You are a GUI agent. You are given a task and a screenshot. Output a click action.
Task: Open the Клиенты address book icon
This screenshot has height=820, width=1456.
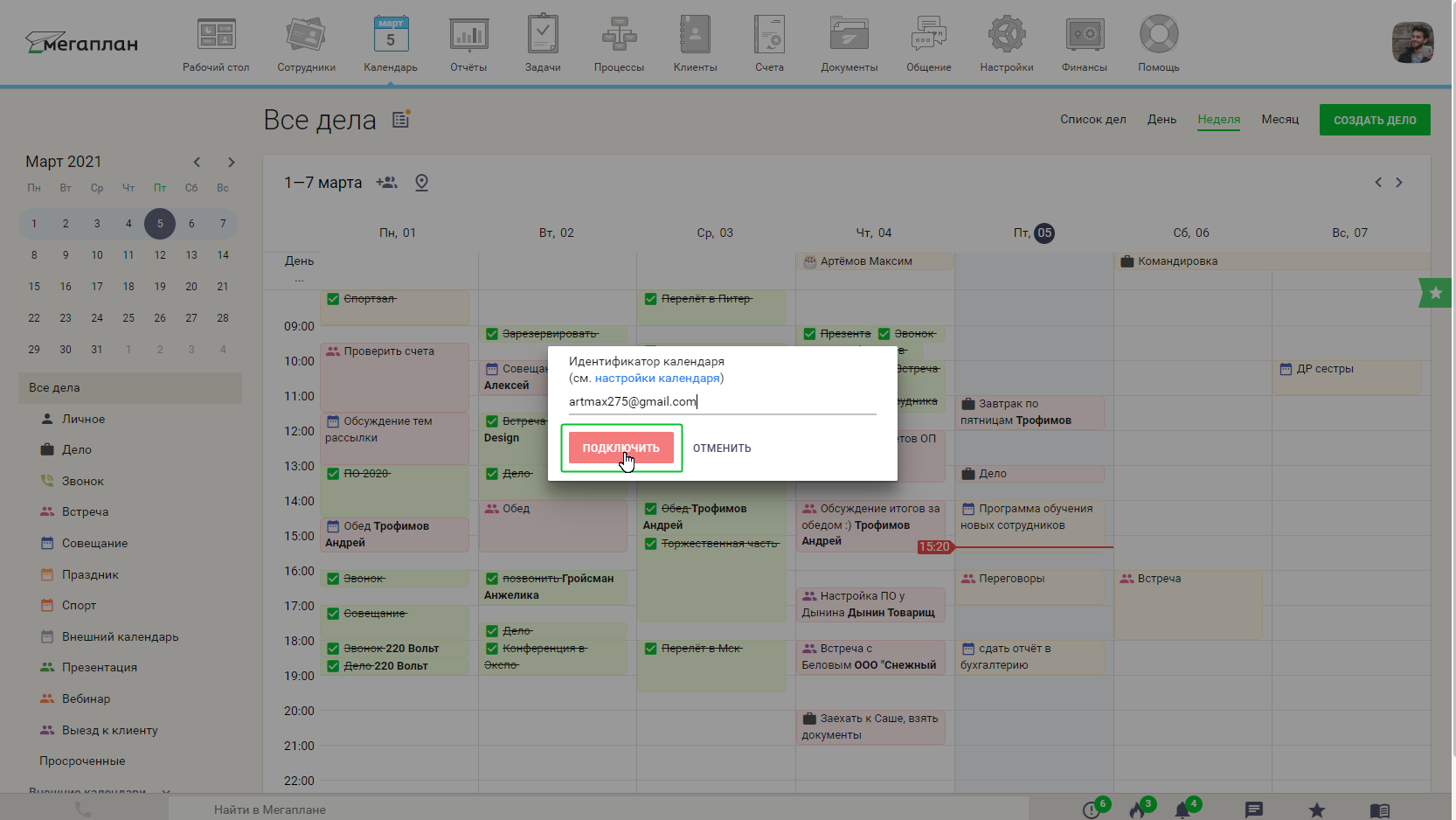(x=695, y=34)
